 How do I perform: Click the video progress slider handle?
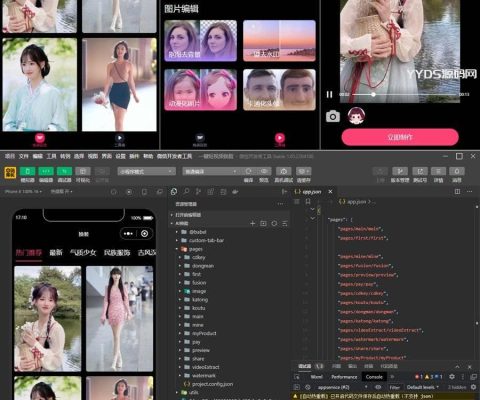pos(373,95)
